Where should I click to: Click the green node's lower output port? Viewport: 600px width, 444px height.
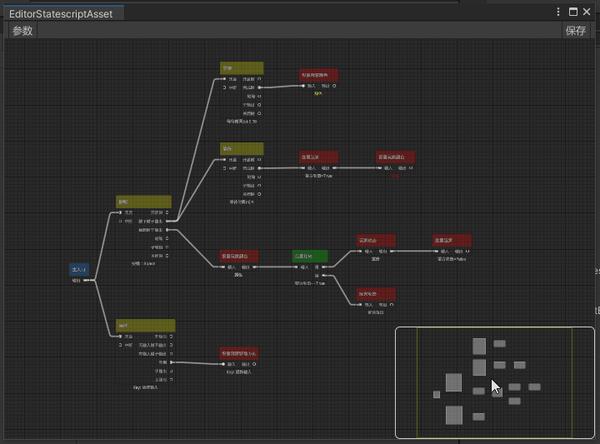pos(324,275)
